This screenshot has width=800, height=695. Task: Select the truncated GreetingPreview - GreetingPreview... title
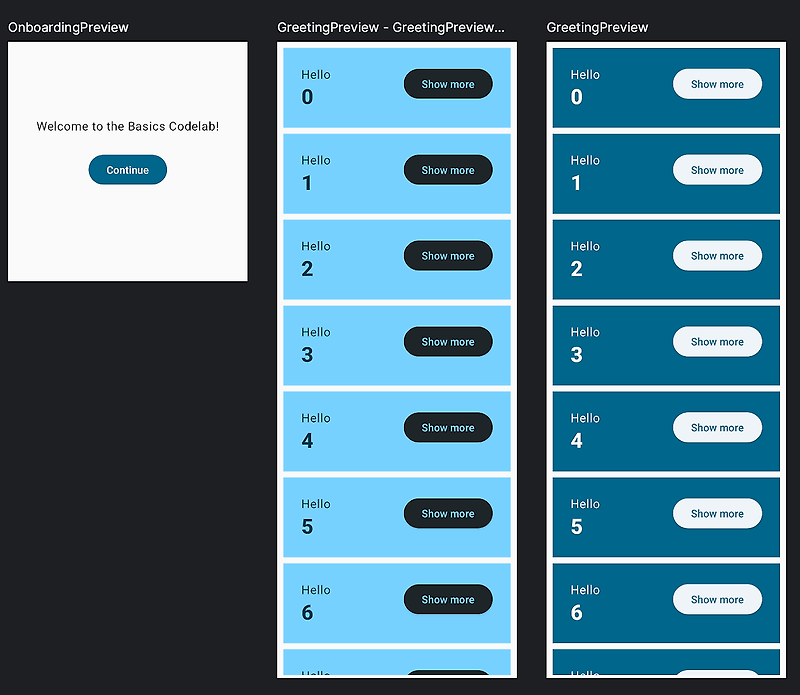pyautogui.click(x=391, y=27)
